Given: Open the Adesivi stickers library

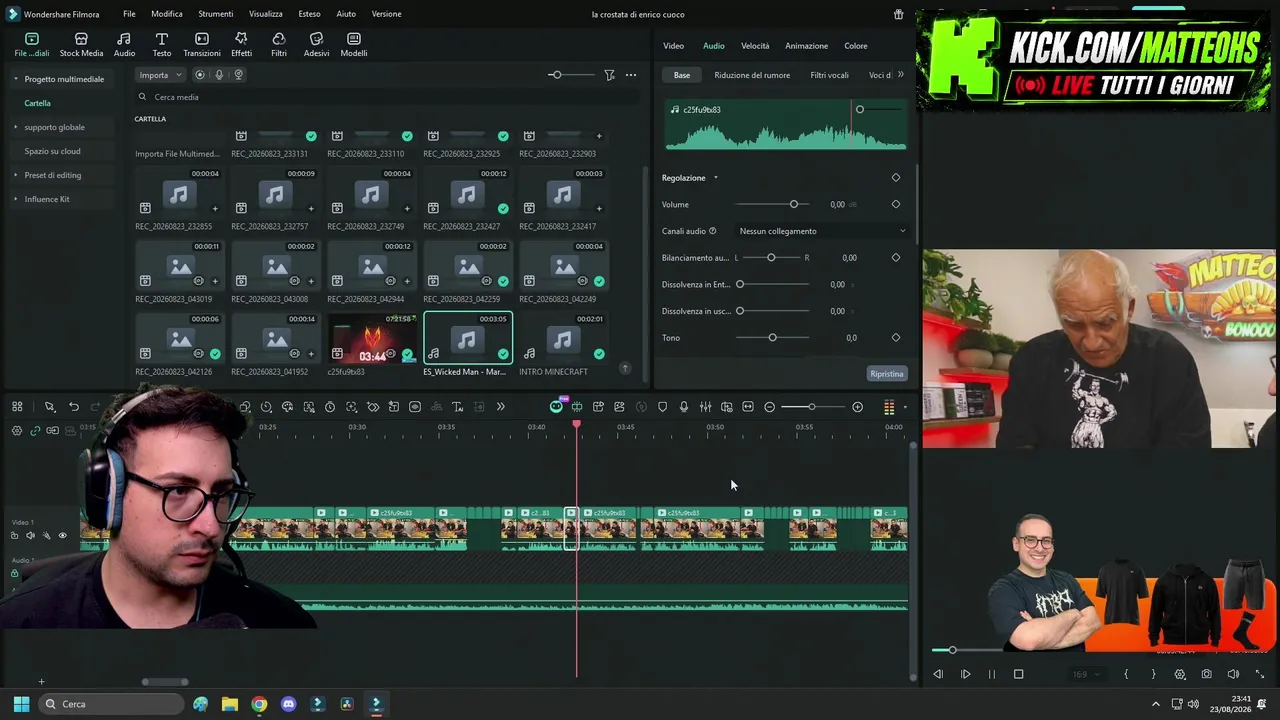Looking at the screenshot, I should click(x=316, y=45).
